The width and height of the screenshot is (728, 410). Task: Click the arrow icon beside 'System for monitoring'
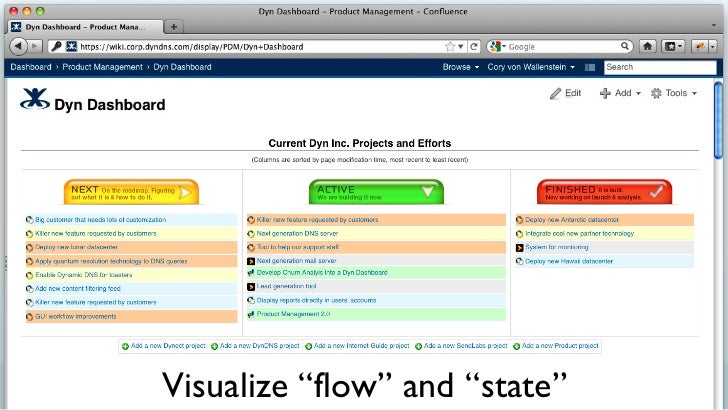520,248
